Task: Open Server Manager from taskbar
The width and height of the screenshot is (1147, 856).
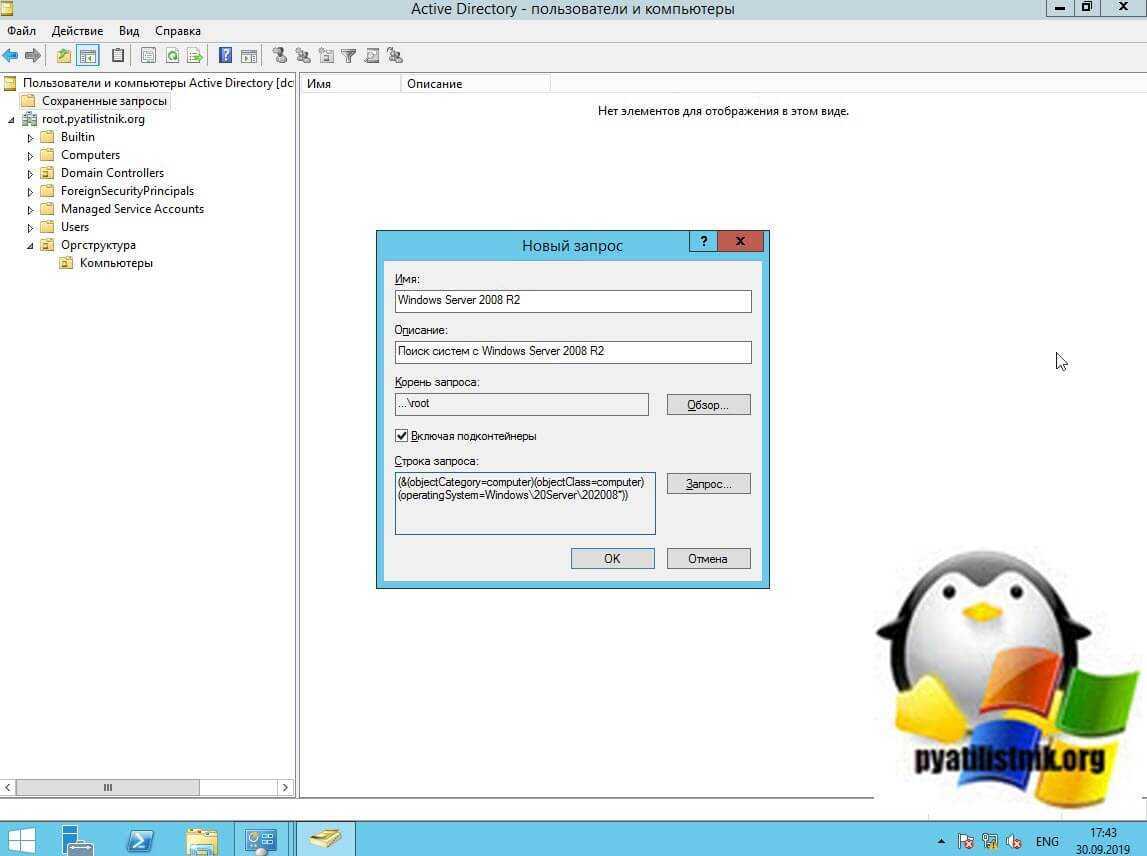Action: pyautogui.click(x=77, y=840)
